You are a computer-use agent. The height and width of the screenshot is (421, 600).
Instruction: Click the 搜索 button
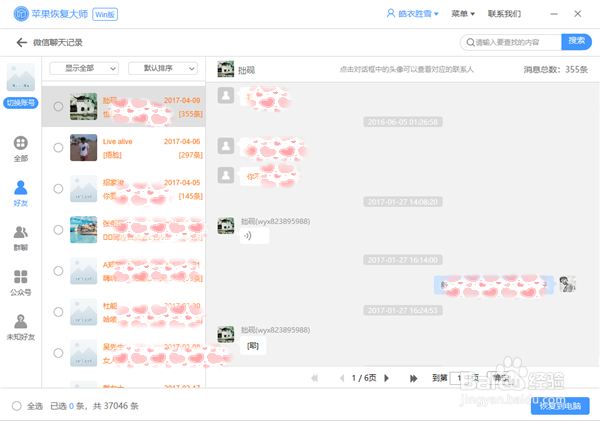click(x=576, y=41)
